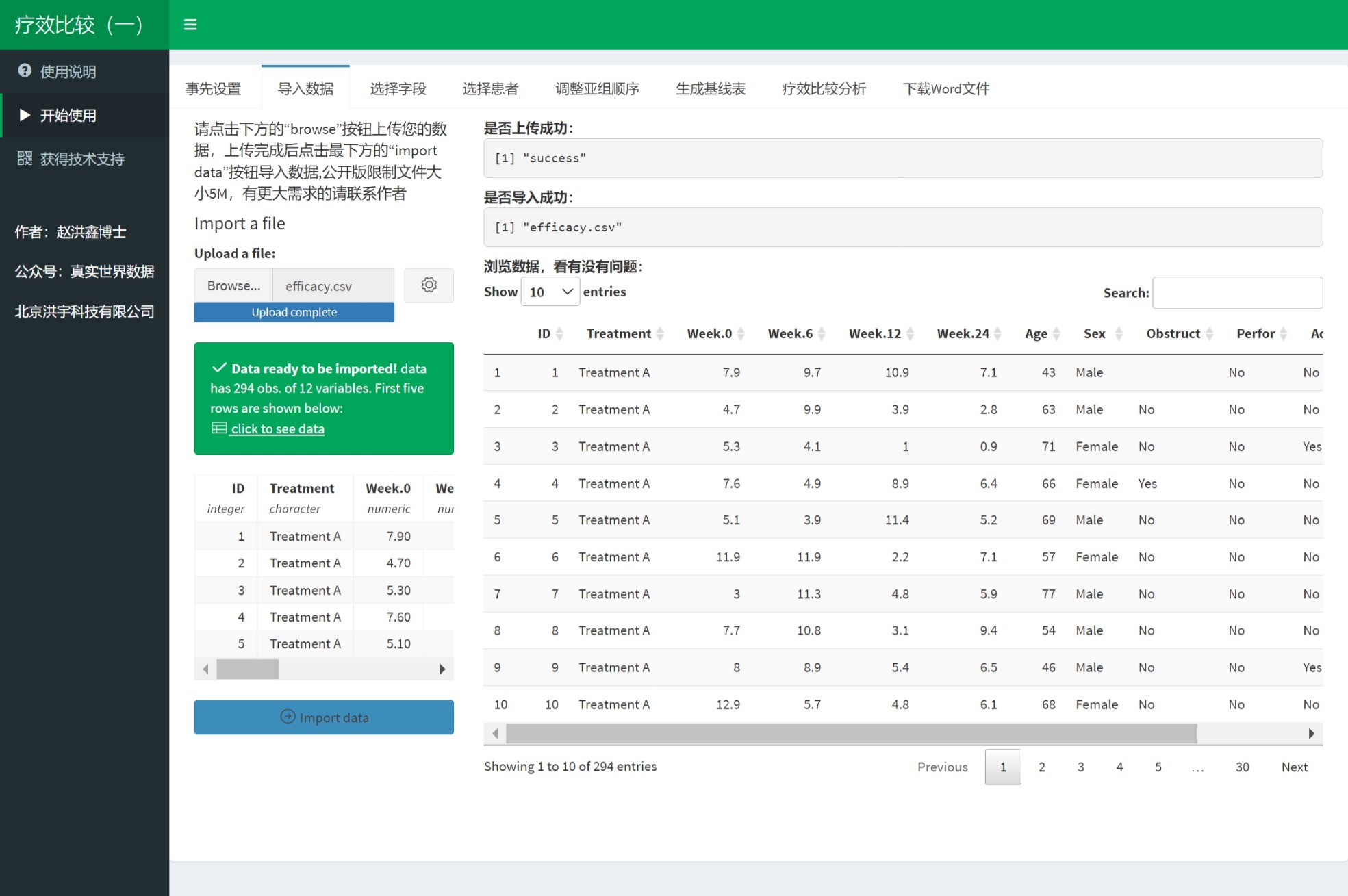The image size is (1348, 896).
Task: Switch to the 选择字段 tab
Action: pos(398,88)
